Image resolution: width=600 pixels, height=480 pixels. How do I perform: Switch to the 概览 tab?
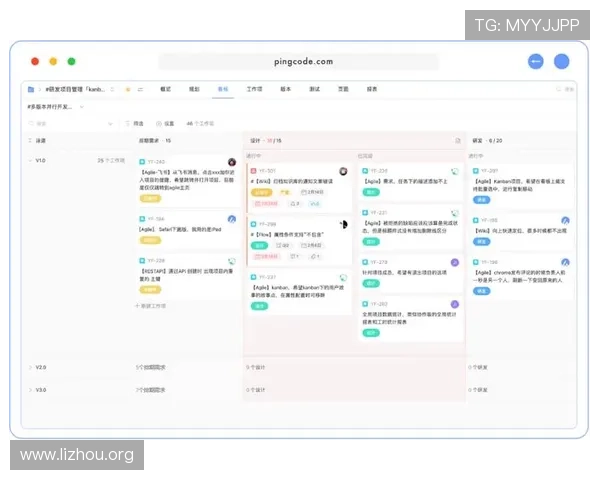click(x=165, y=89)
